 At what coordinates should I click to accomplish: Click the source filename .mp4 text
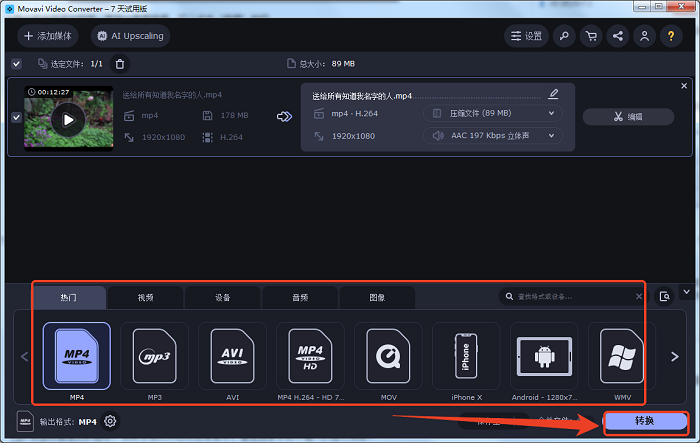pos(172,95)
